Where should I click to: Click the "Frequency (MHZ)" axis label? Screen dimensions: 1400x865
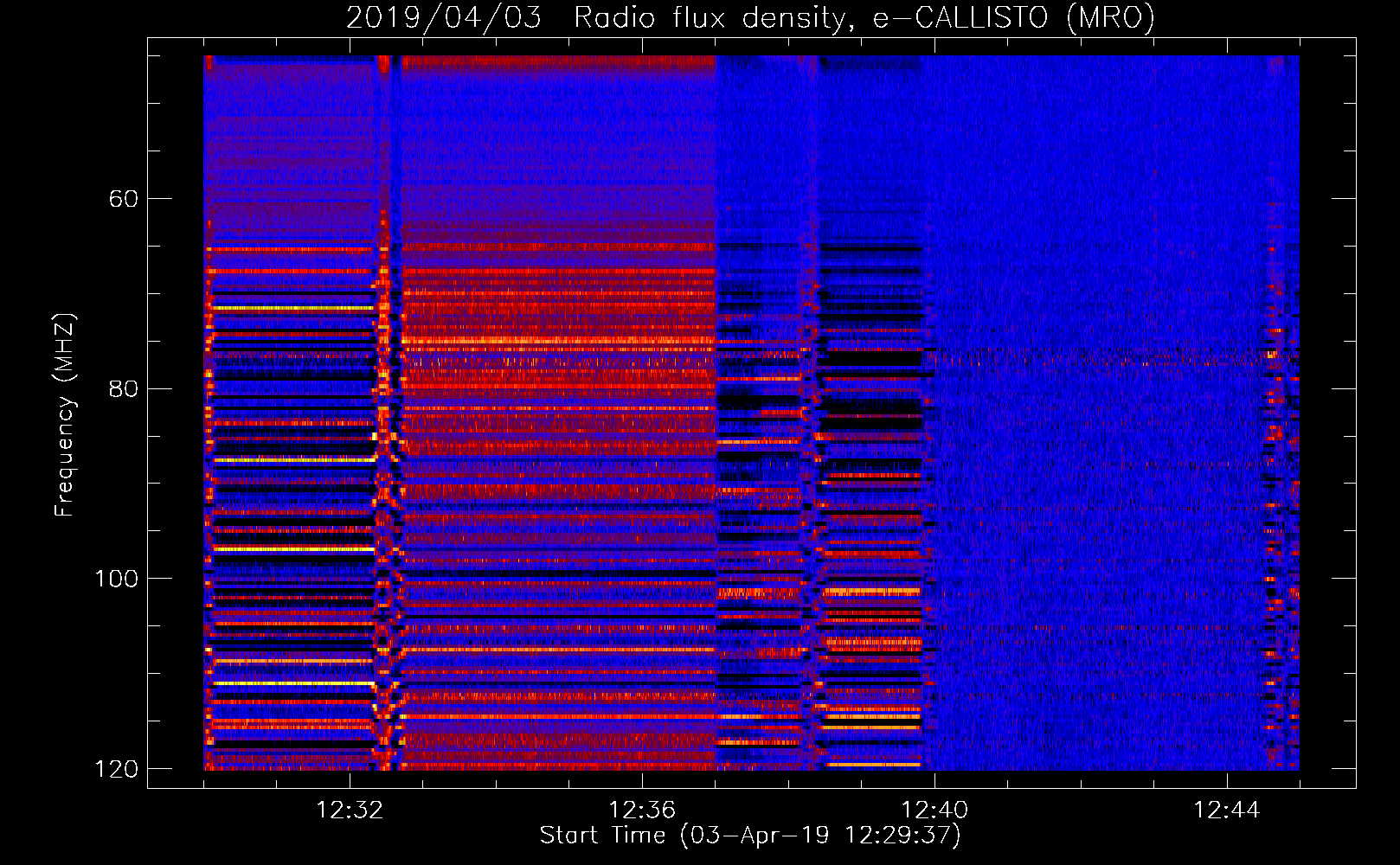click(65, 414)
